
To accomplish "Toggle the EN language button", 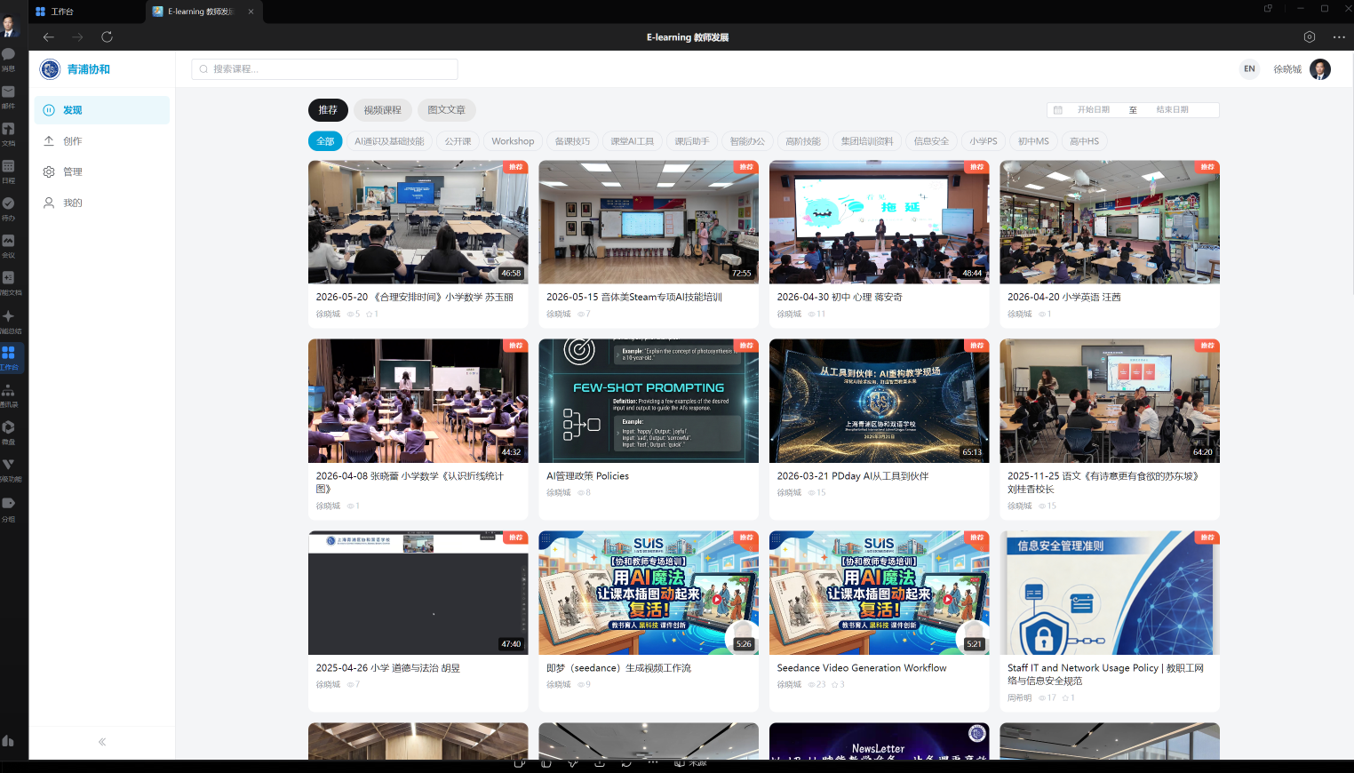I will (x=1249, y=69).
